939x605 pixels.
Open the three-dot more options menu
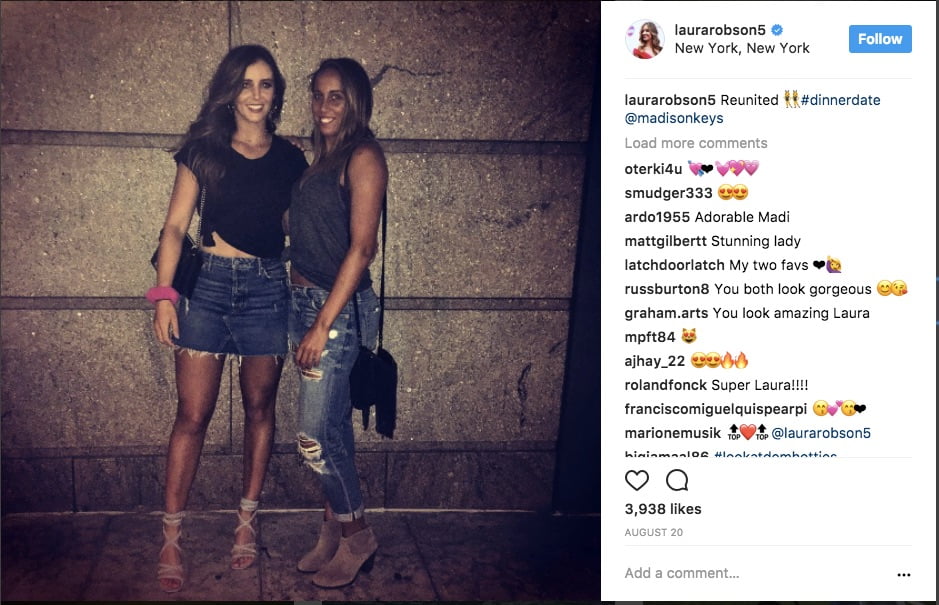pos(904,574)
